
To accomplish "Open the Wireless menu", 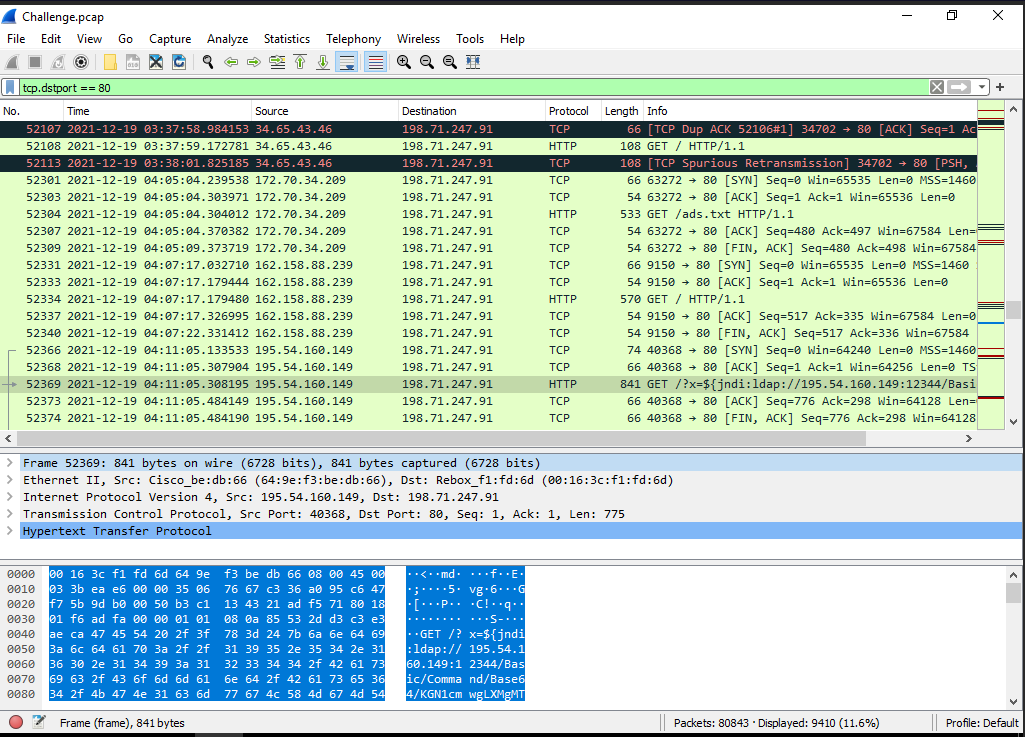I will pos(418,39).
